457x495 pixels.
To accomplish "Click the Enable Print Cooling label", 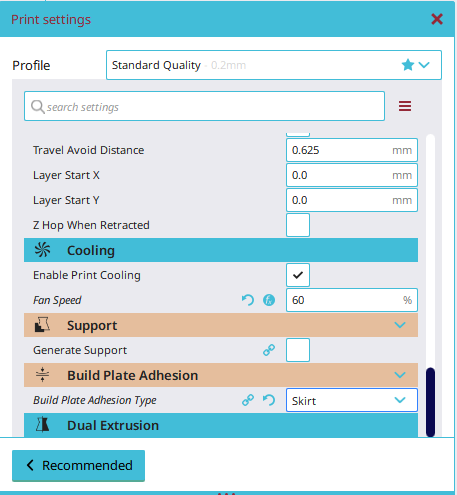I will click(87, 275).
